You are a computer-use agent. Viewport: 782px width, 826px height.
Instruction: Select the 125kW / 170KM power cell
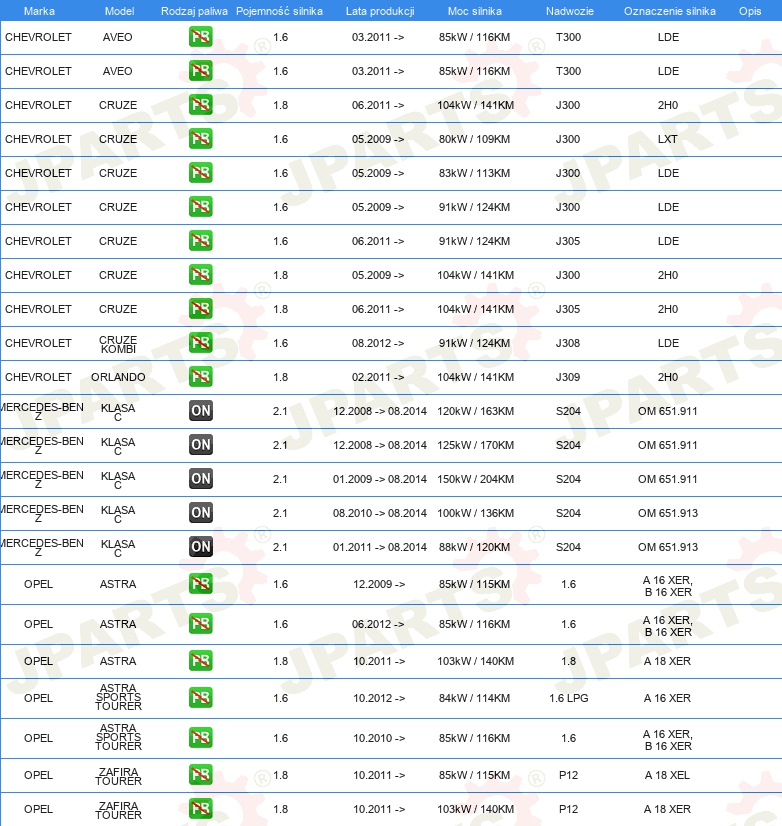pos(475,445)
